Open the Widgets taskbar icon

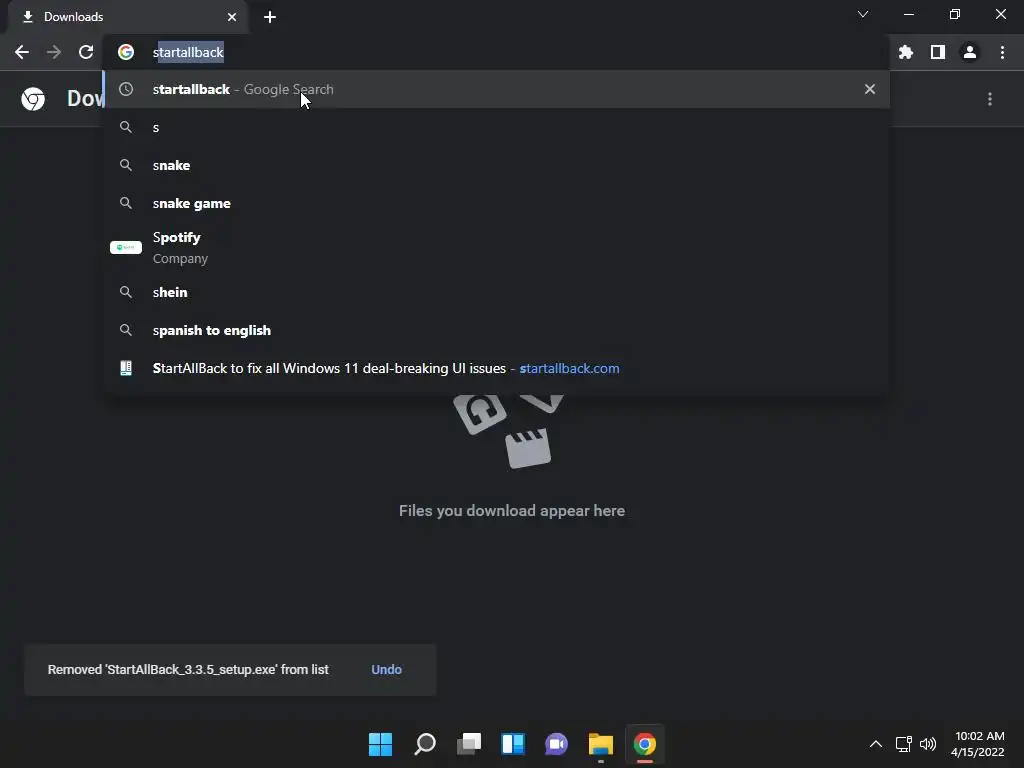point(513,744)
